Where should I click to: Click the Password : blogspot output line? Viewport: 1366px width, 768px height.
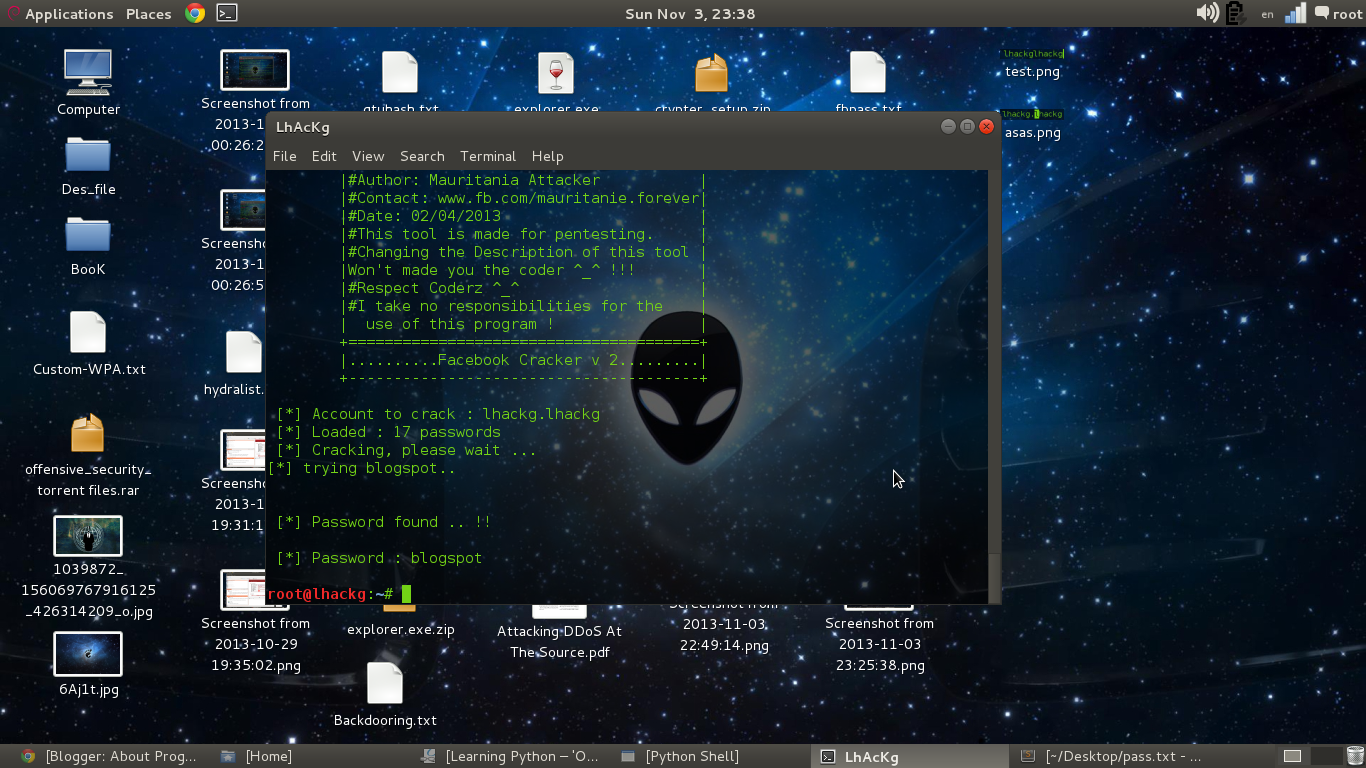coord(379,558)
